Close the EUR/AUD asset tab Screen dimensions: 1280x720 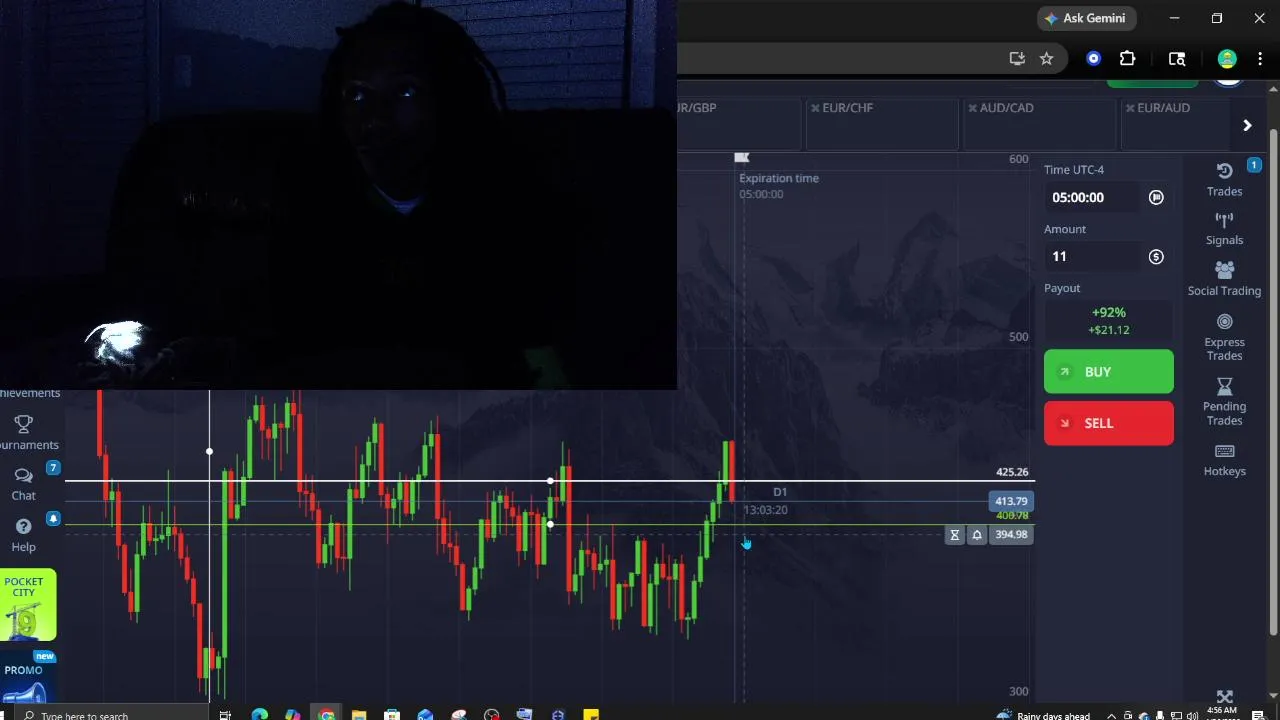pos(1130,108)
